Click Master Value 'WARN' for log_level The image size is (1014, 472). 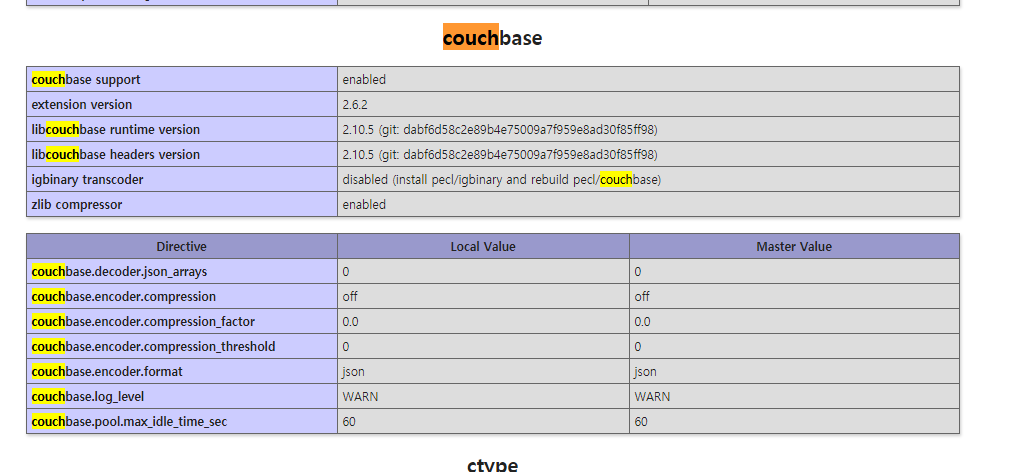point(653,396)
